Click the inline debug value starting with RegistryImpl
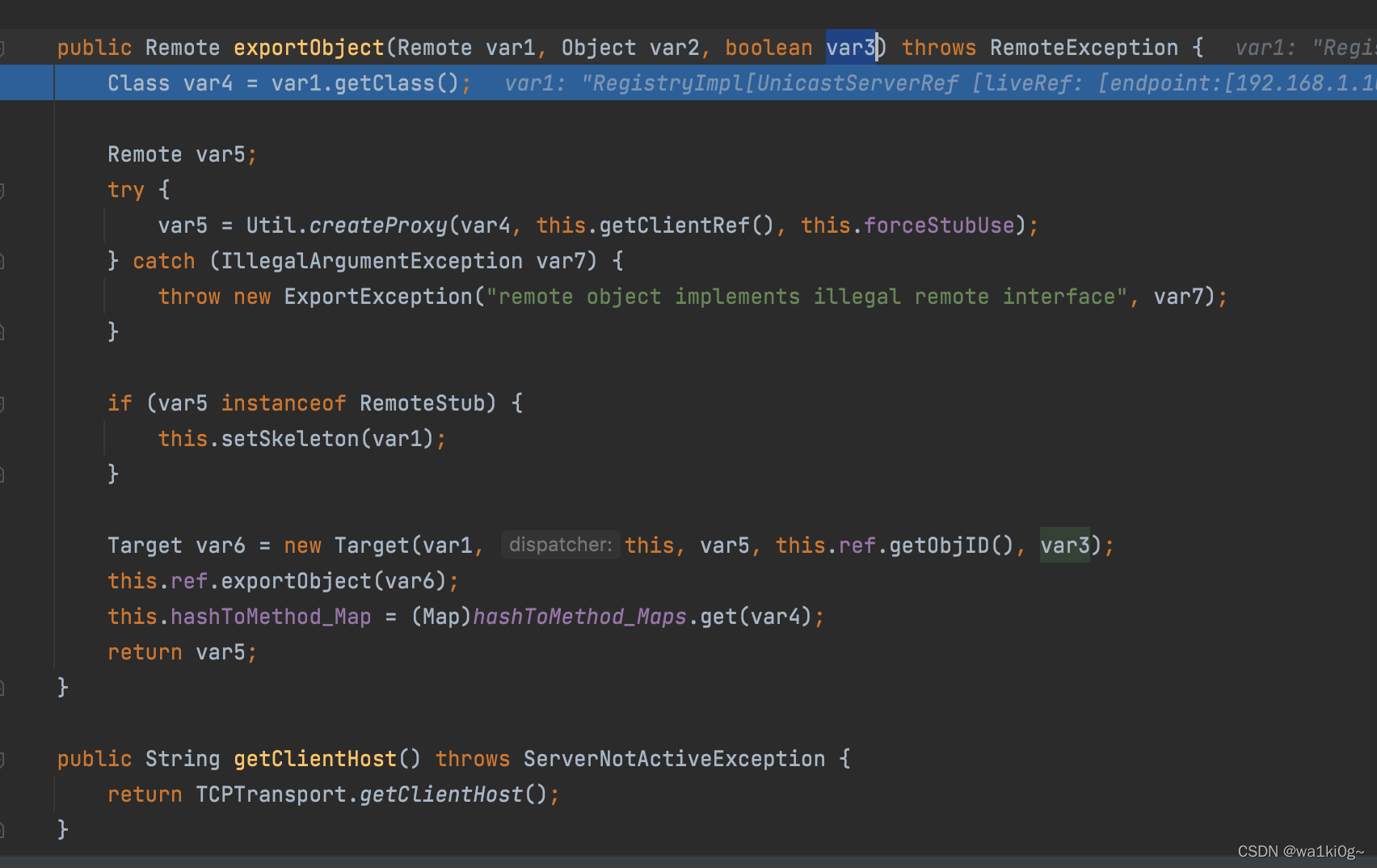The height and width of the screenshot is (868, 1377). (x=941, y=83)
